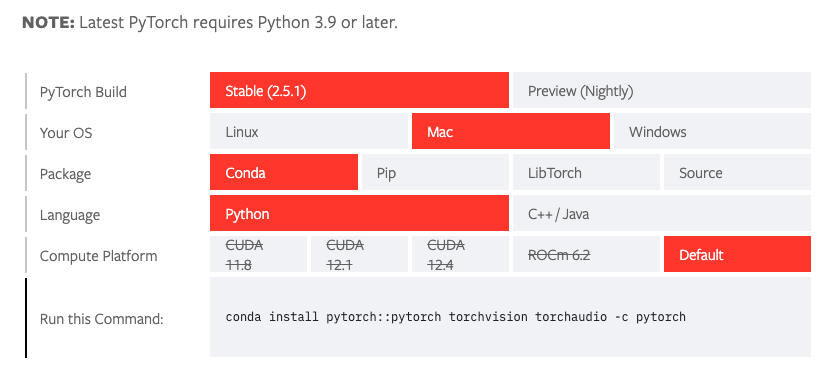
Task: Select LibTorch package option
Action: (586, 172)
